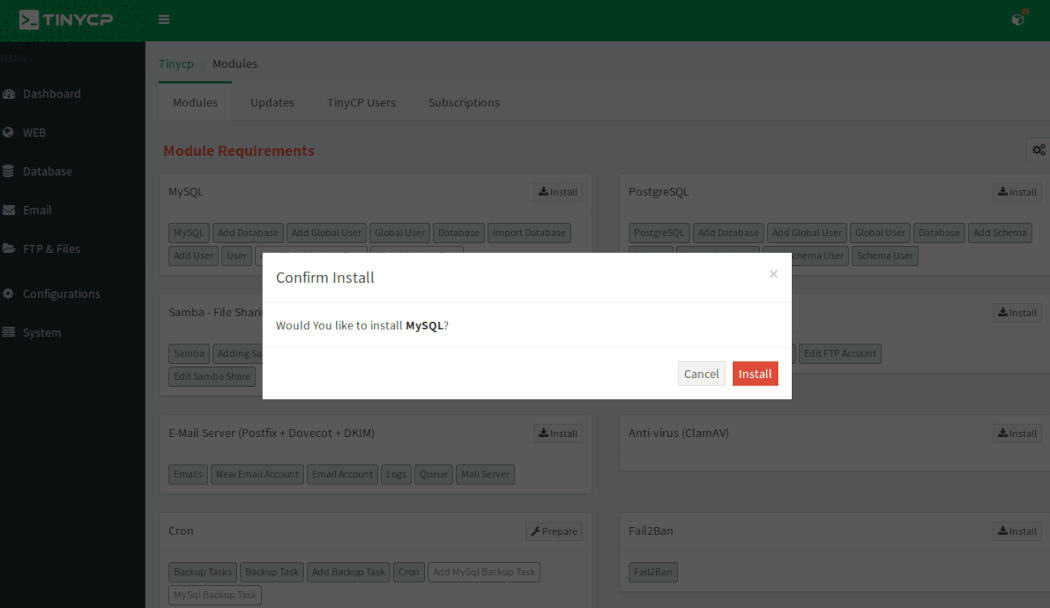Click the Configurations gear icon

click(x=8, y=293)
